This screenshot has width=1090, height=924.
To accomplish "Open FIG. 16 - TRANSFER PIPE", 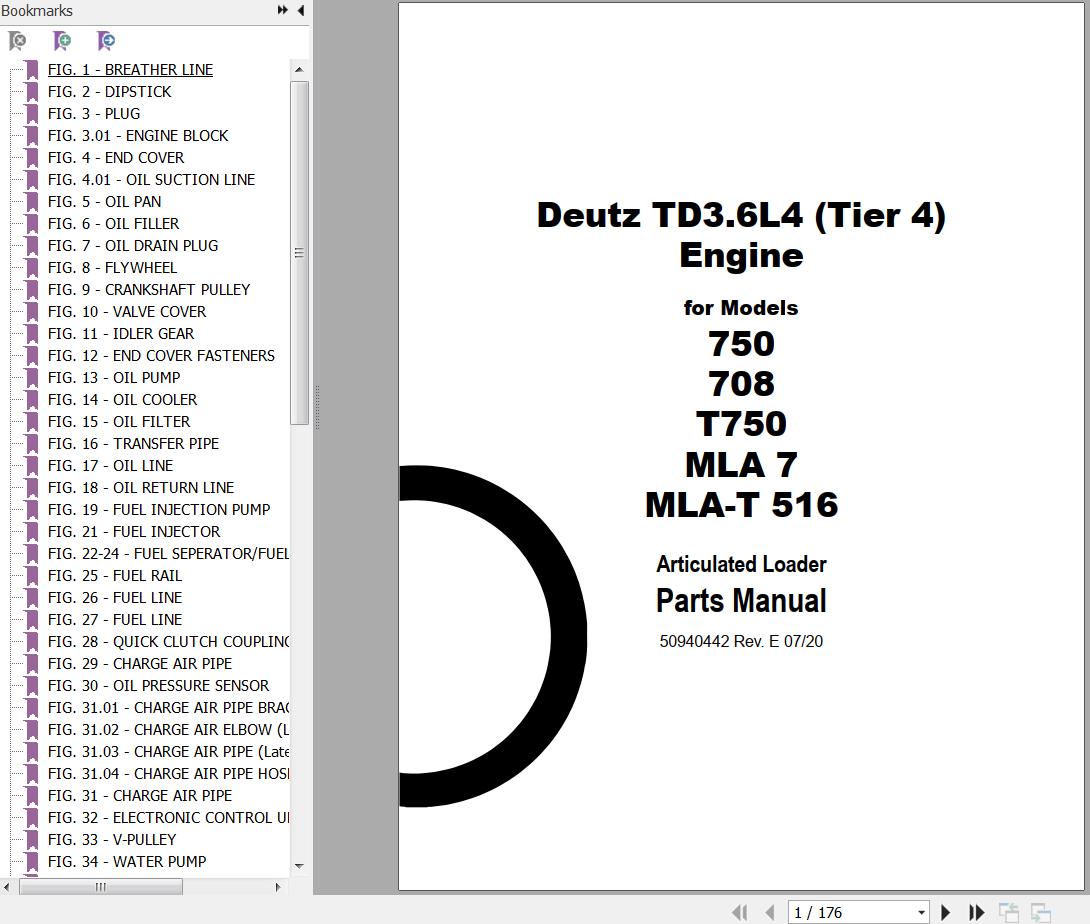I will tap(133, 444).
